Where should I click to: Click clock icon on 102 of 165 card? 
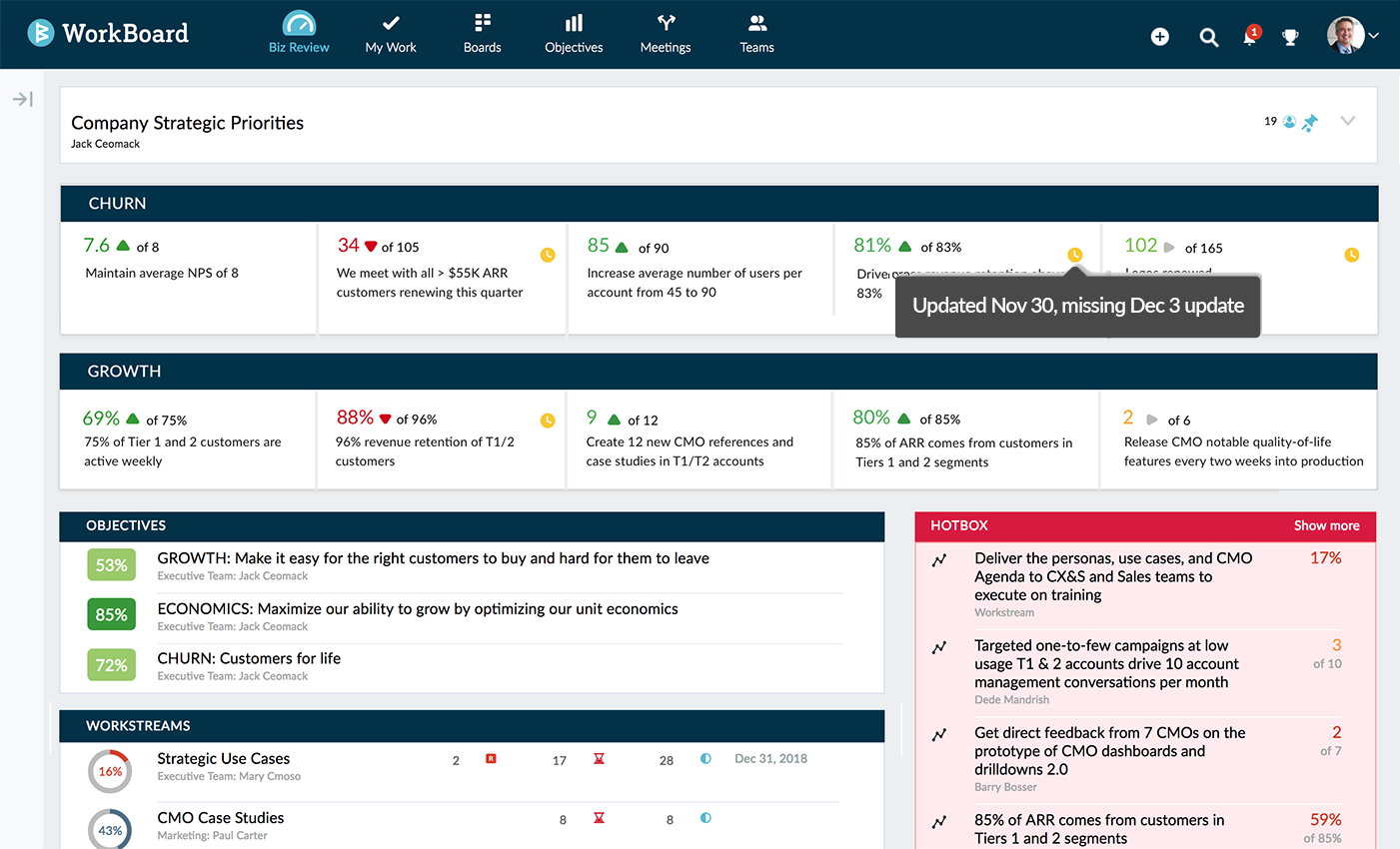1352,255
